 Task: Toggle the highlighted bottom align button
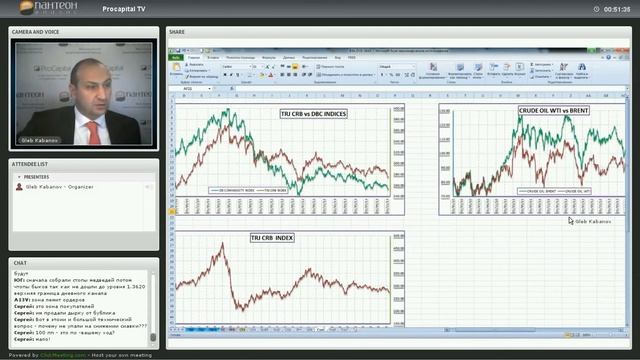coord(295,67)
